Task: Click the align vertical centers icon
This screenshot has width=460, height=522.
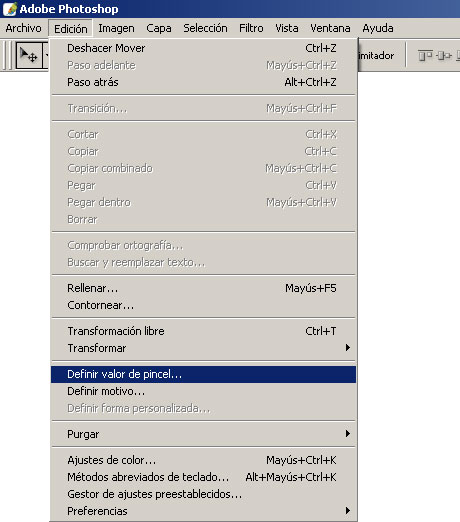Action: click(x=444, y=55)
